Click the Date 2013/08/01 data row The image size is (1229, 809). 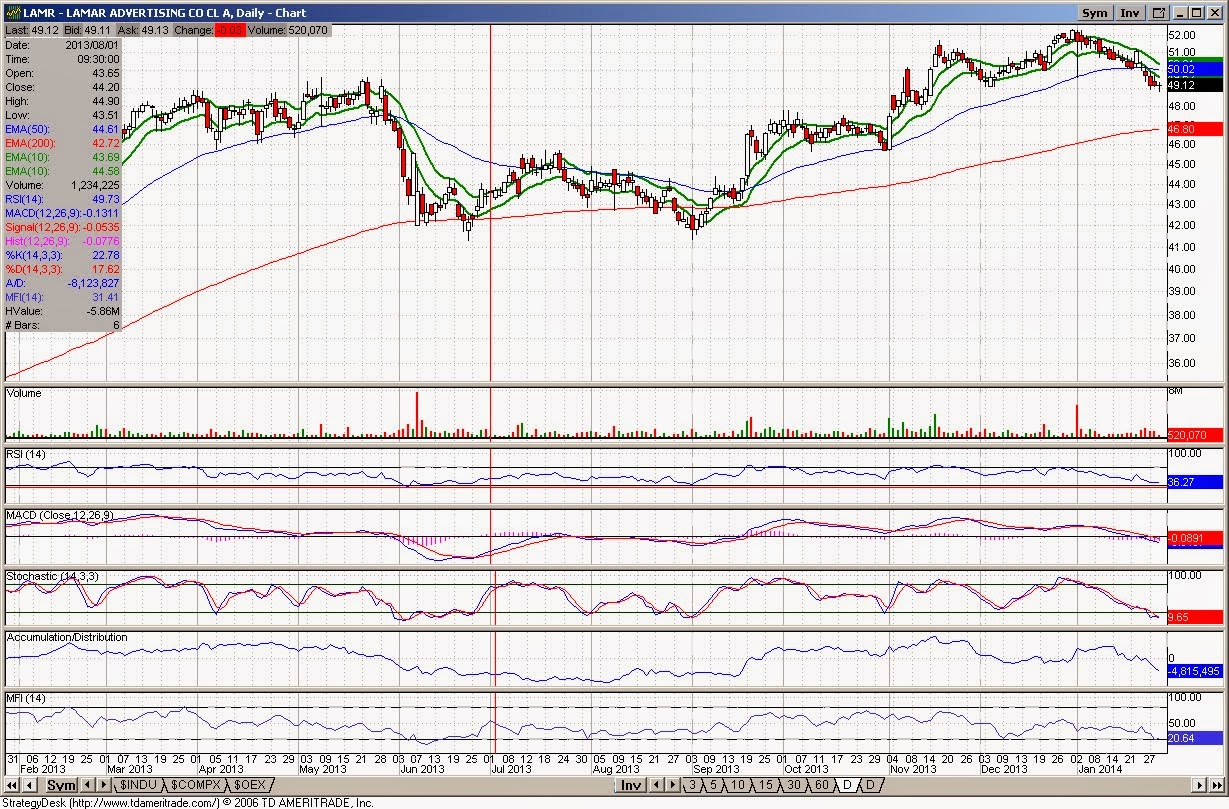[63, 45]
